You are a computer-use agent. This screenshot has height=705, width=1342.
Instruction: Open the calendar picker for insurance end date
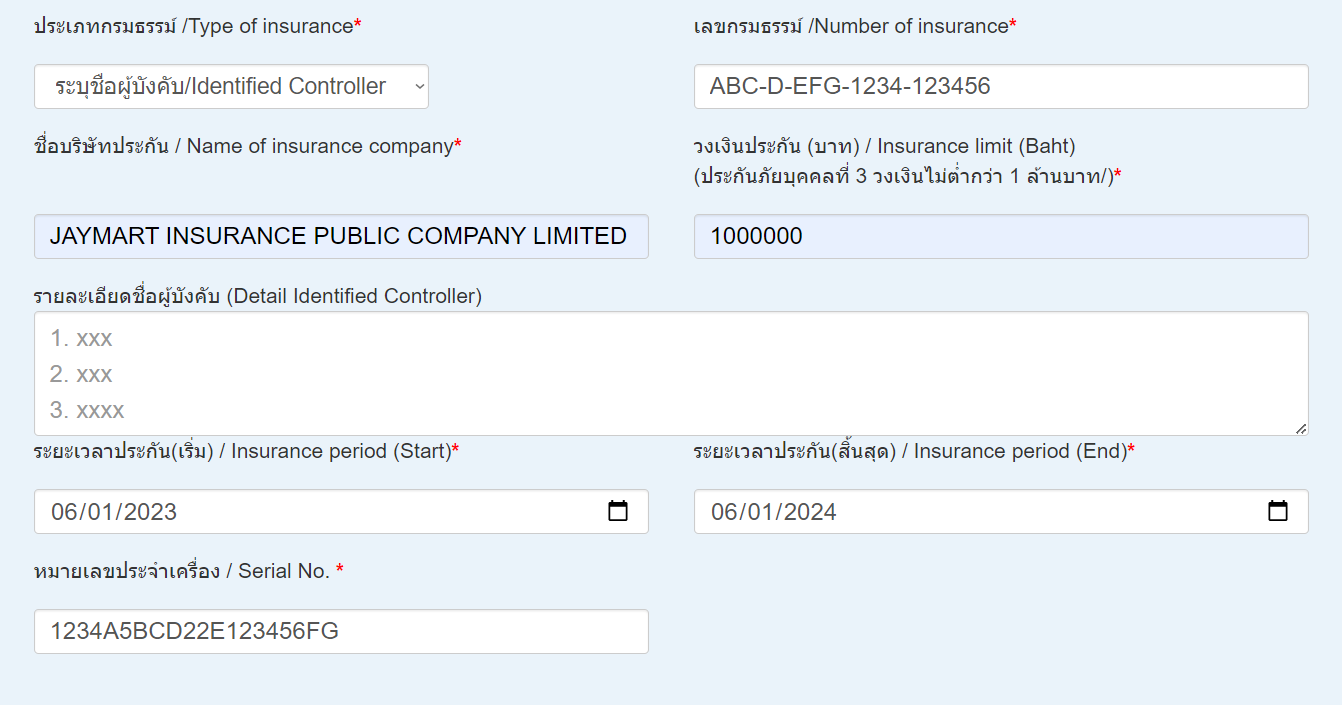(x=1277, y=511)
